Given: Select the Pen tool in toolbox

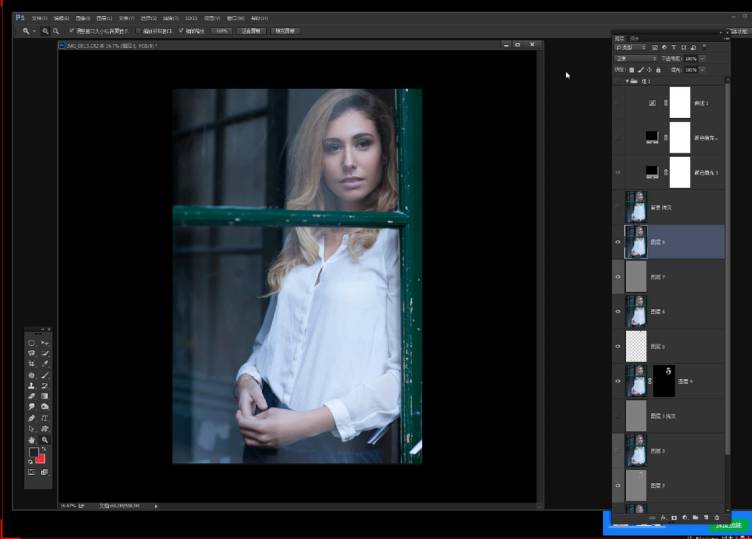Looking at the screenshot, I should tap(31, 418).
